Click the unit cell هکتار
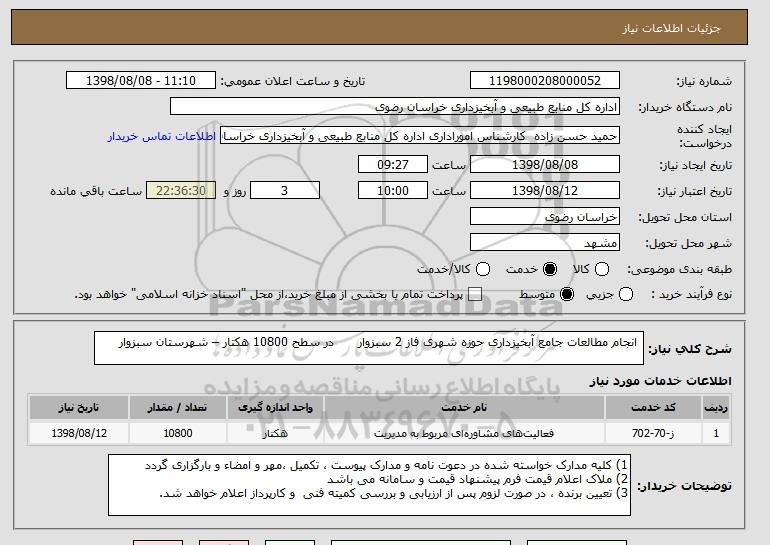This screenshot has height=545, width=770. pyautogui.click(x=275, y=433)
